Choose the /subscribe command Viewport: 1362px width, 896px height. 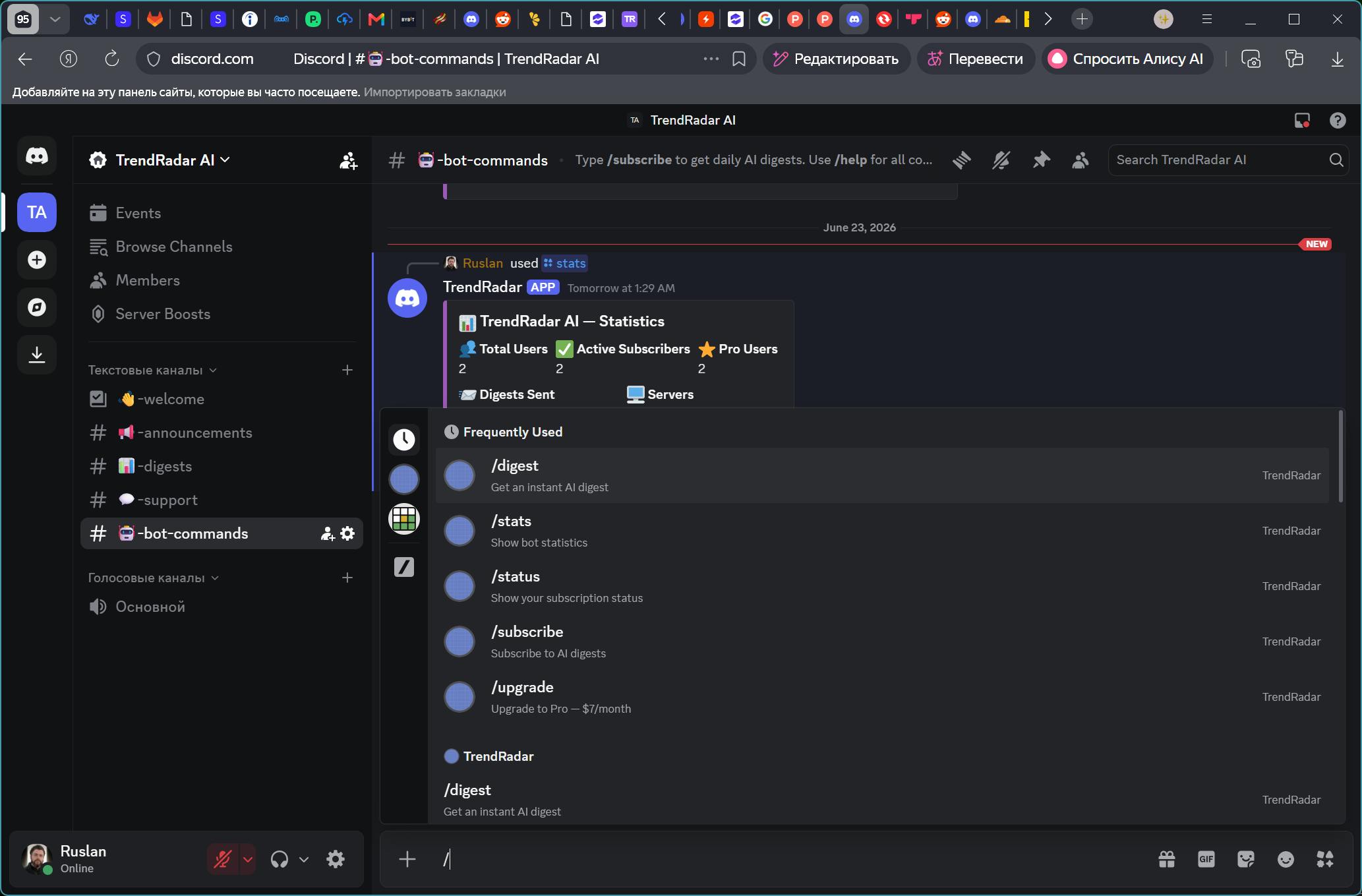882,642
